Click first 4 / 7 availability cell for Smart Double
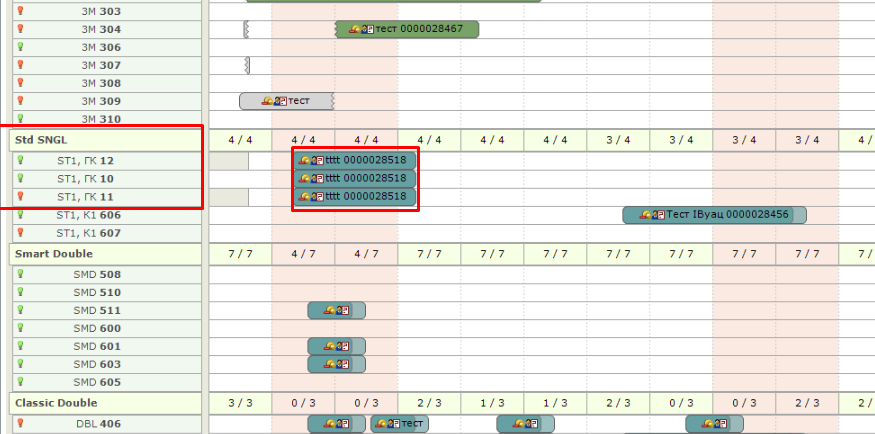Image resolution: width=875 pixels, height=434 pixels. tap(303, 254)
